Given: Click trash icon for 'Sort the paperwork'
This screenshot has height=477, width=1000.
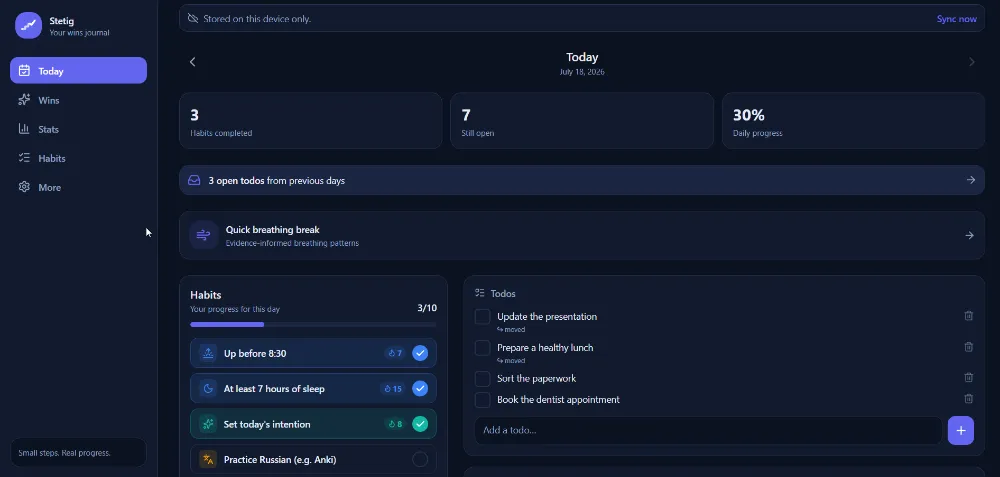Looking at the screenshot, I should click(968, 378).
